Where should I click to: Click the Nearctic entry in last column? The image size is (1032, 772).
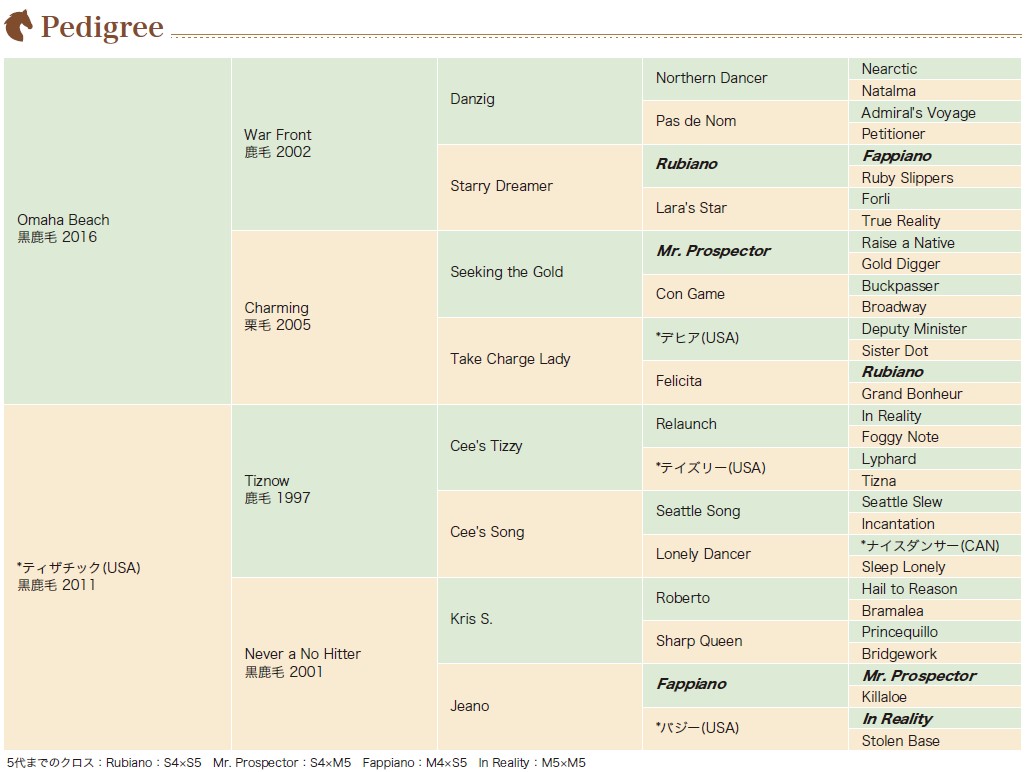pyautogui.click(x=935, y=68)
